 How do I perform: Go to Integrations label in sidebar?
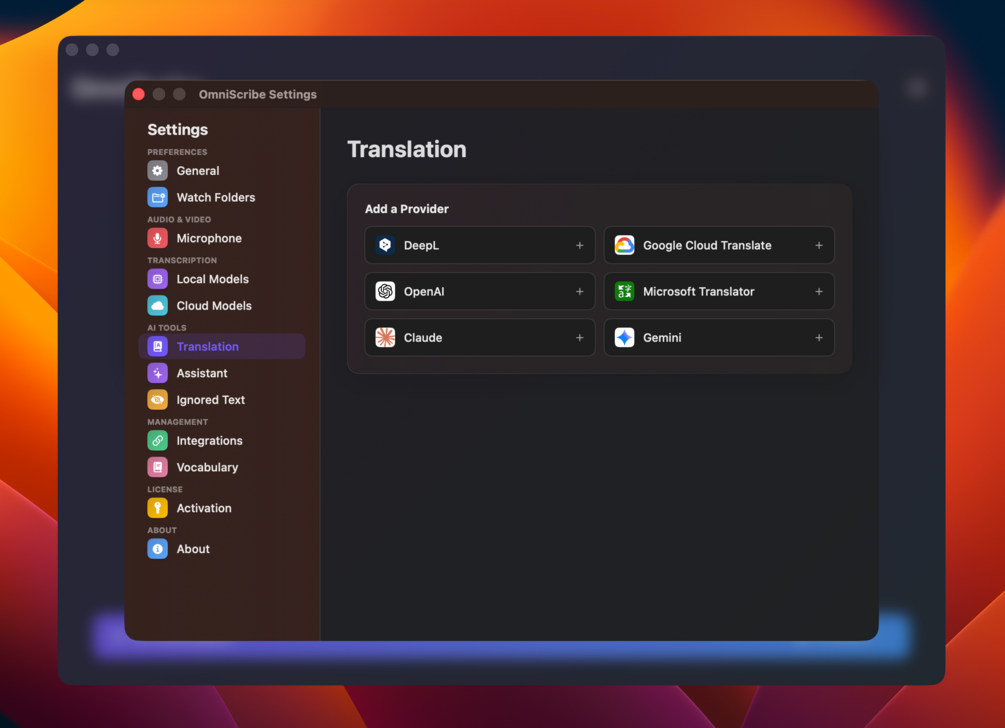(x=210, y=441)
